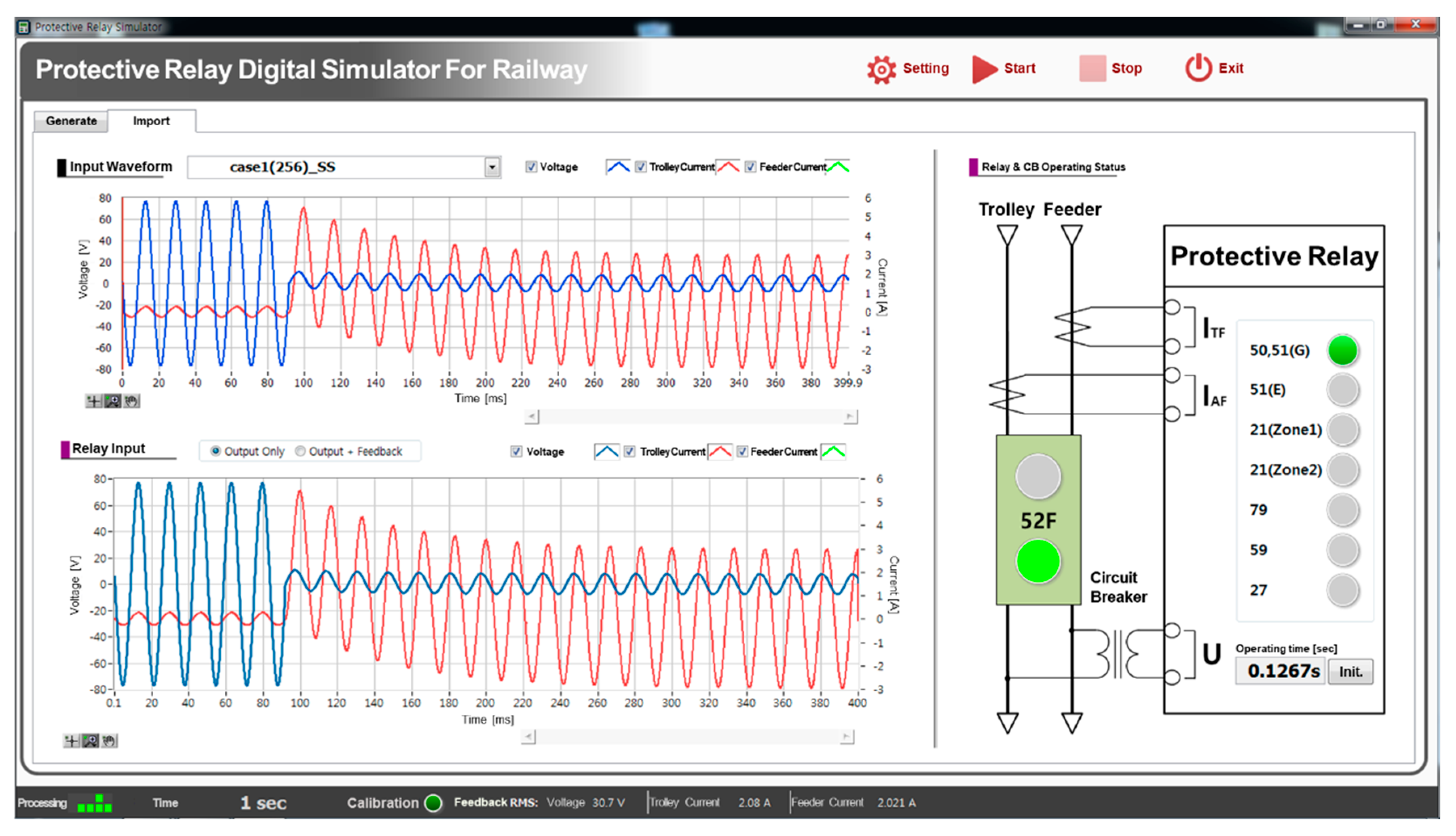Open the Setting gear icon
This screenshot has width=1456, height=836.
[881, 70]
